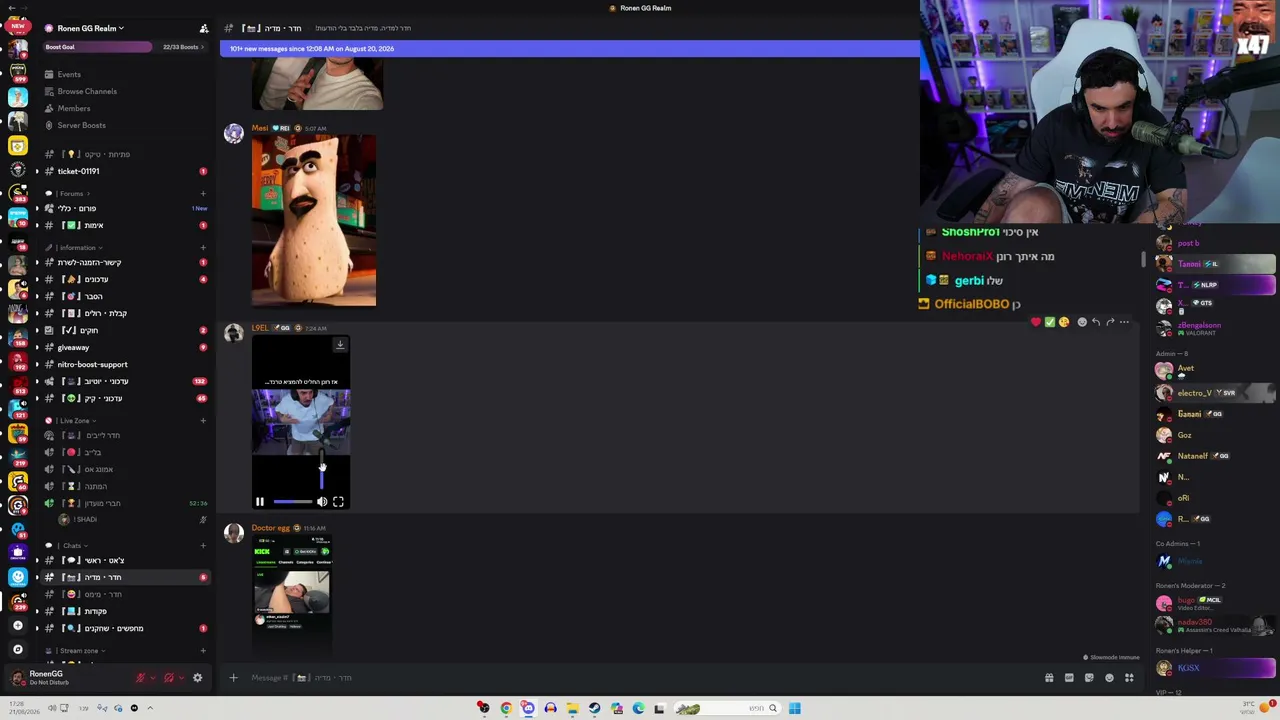
Task: Open User Settings gear icon
Action: [x=197, y=678]
